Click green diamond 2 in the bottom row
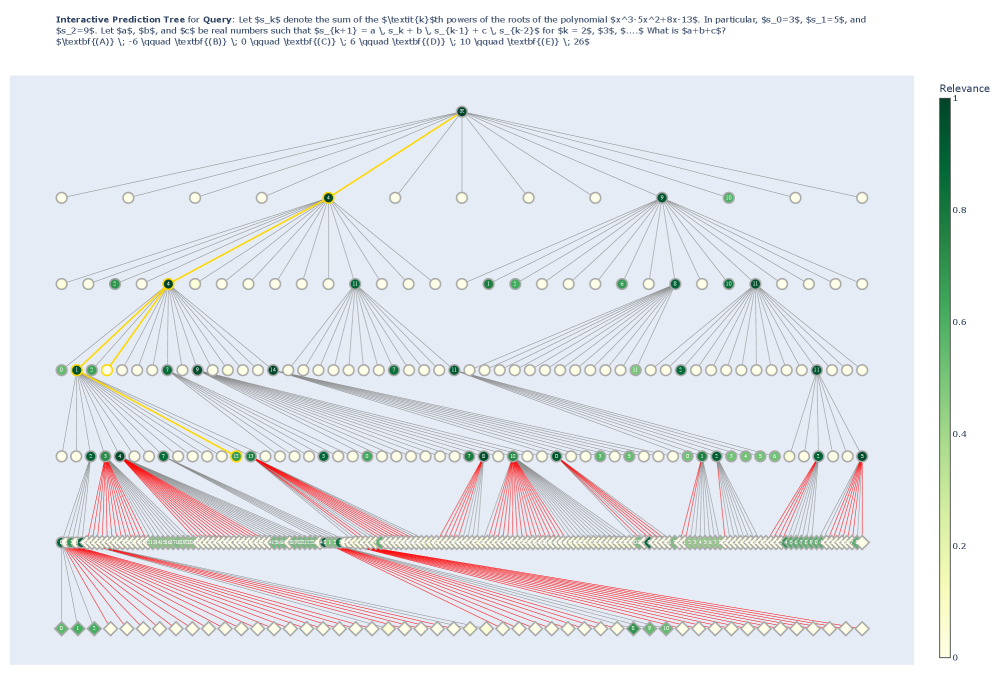The width and height of the screenshot is (997, 674). click(x=94, y=629)
